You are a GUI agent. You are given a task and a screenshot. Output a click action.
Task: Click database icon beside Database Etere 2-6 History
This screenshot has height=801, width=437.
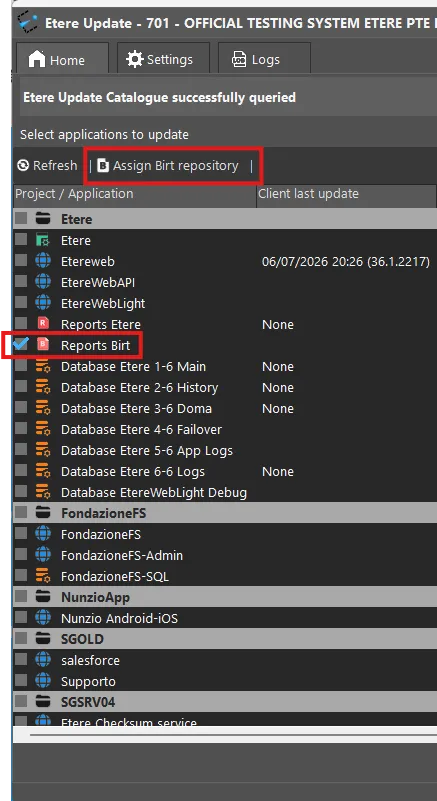[x=43, y=387]
